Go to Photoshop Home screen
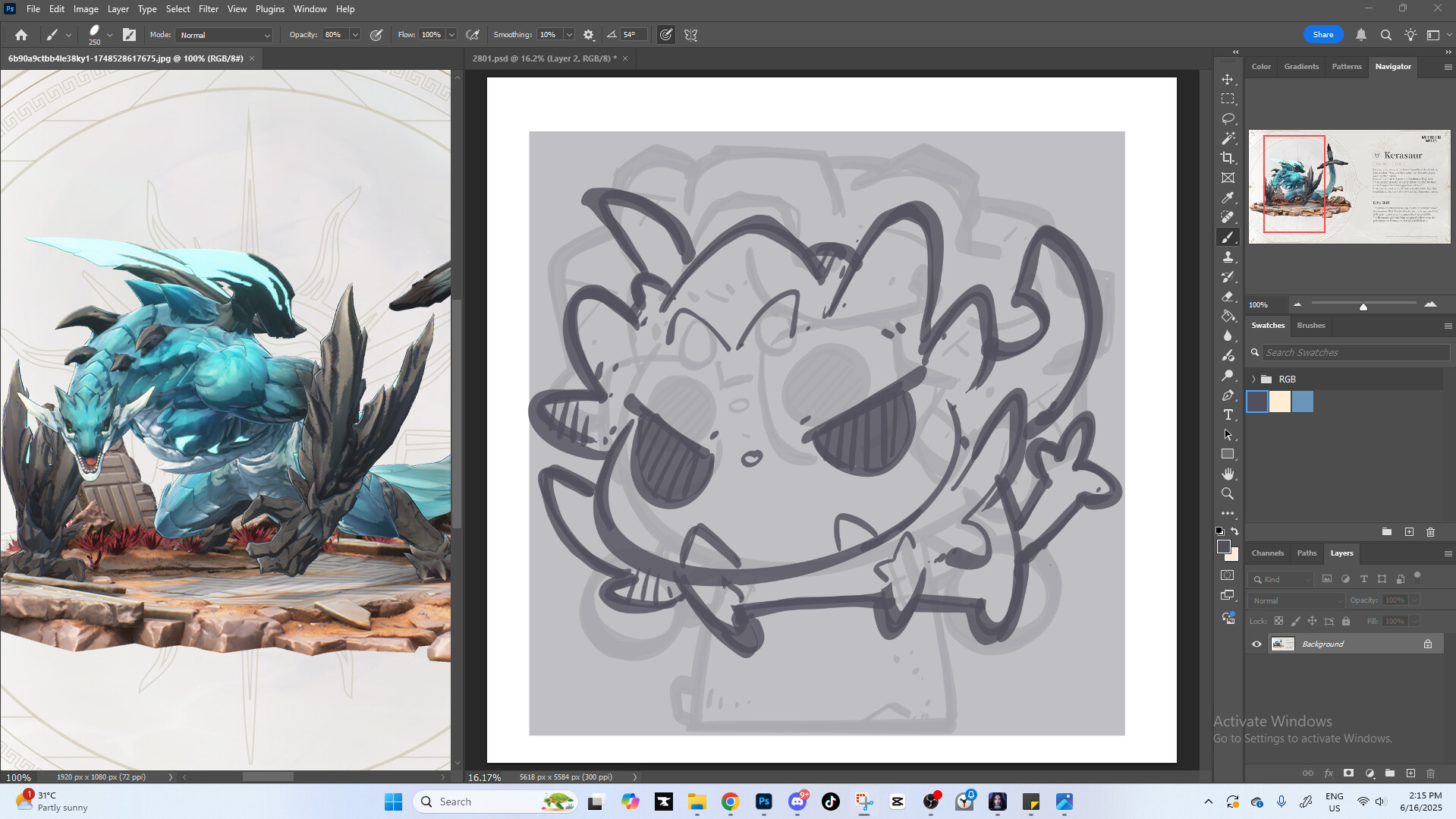 point(21,35)
